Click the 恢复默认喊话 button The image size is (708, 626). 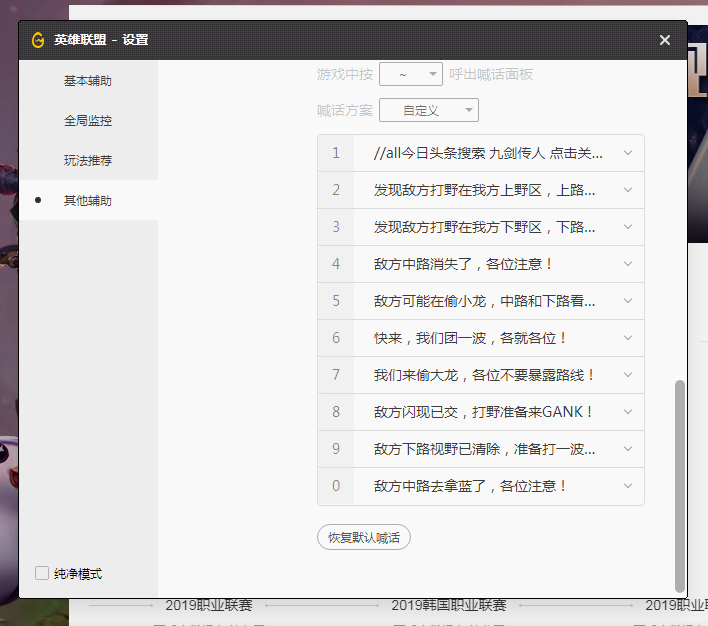[364, 537]
